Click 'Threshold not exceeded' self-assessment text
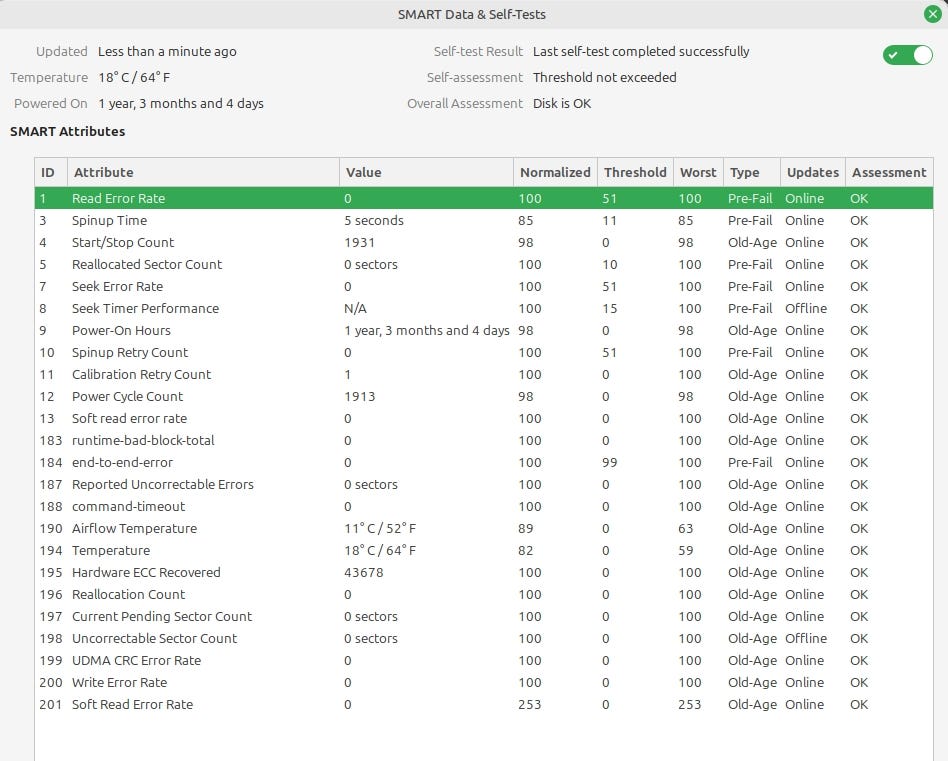948x761 pixels. tap(605, 77)
